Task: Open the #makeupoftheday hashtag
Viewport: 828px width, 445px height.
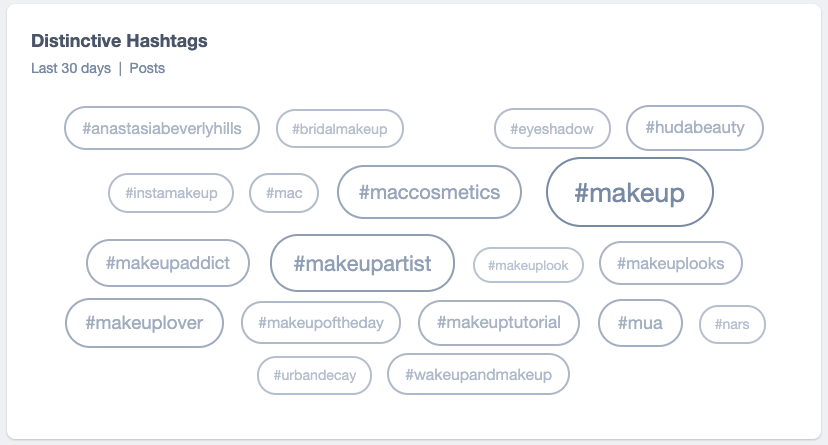Action: point(321,323)
